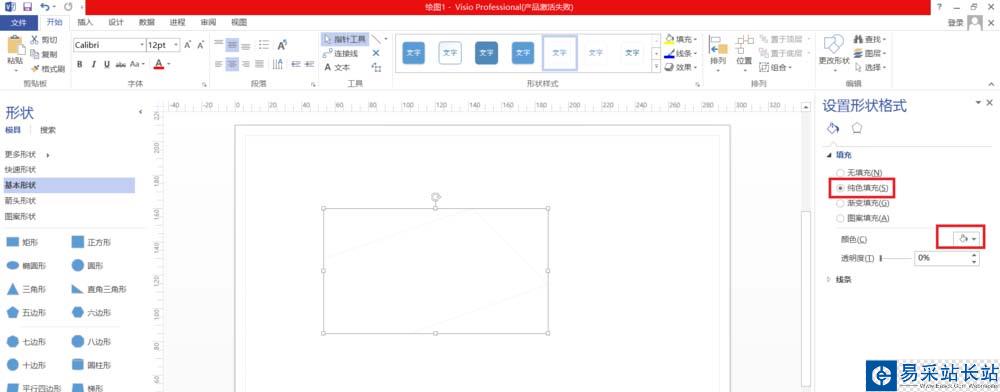This screenshot has width=1000, height=392.
Task: Pick the Right Triangle (直角三角形) shape
Action: (x=98, y=289)
